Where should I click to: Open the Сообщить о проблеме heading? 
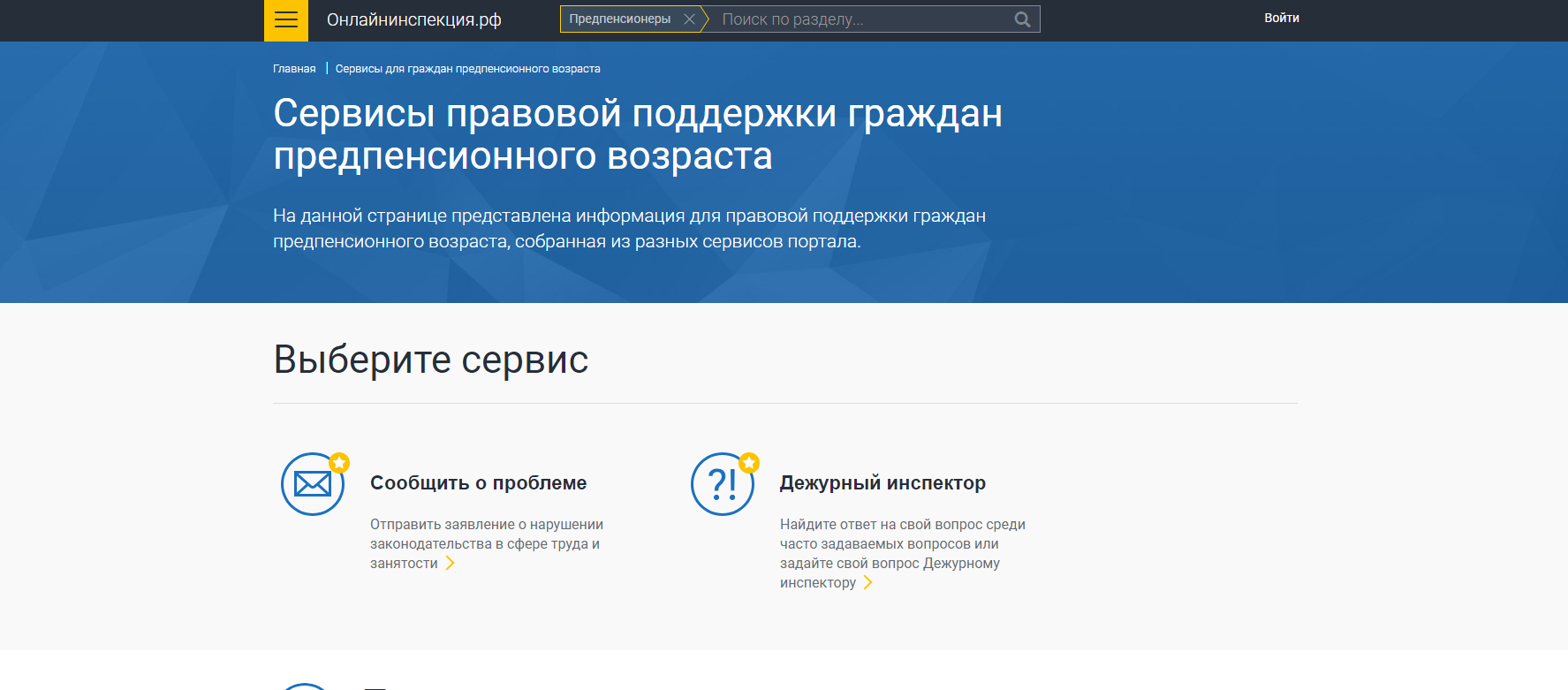(478, 483)
